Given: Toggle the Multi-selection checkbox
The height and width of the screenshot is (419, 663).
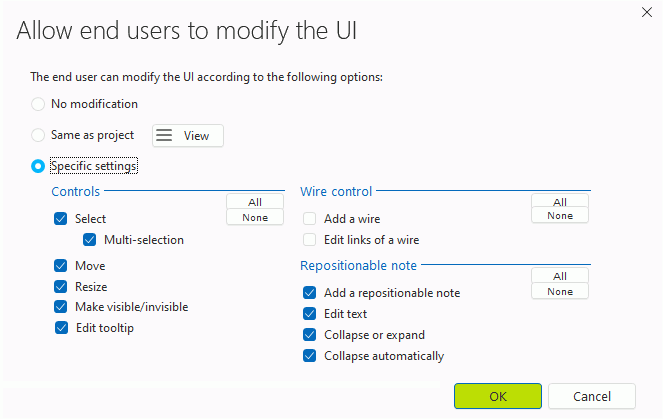Looking at the screenshot, I should pos(90,240).
